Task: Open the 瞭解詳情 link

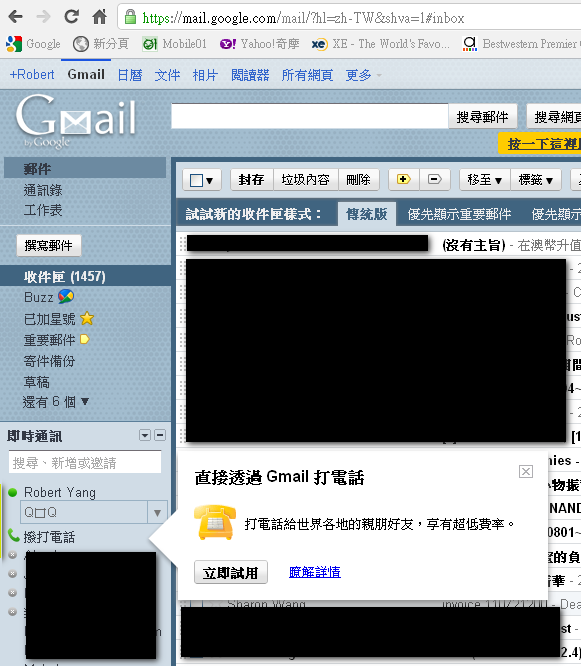Action: (x=315, y=572)
